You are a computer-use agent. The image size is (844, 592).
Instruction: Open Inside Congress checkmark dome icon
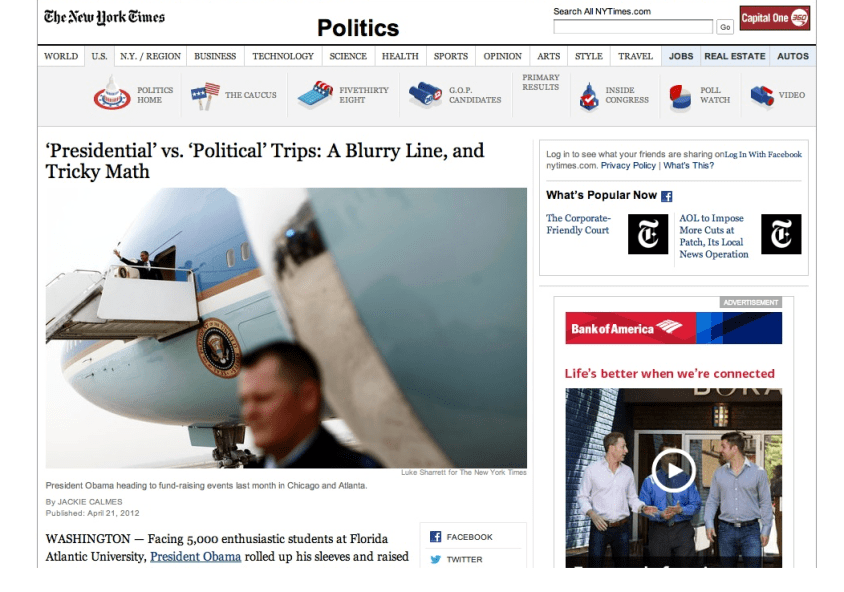click(x=589, y=97)
